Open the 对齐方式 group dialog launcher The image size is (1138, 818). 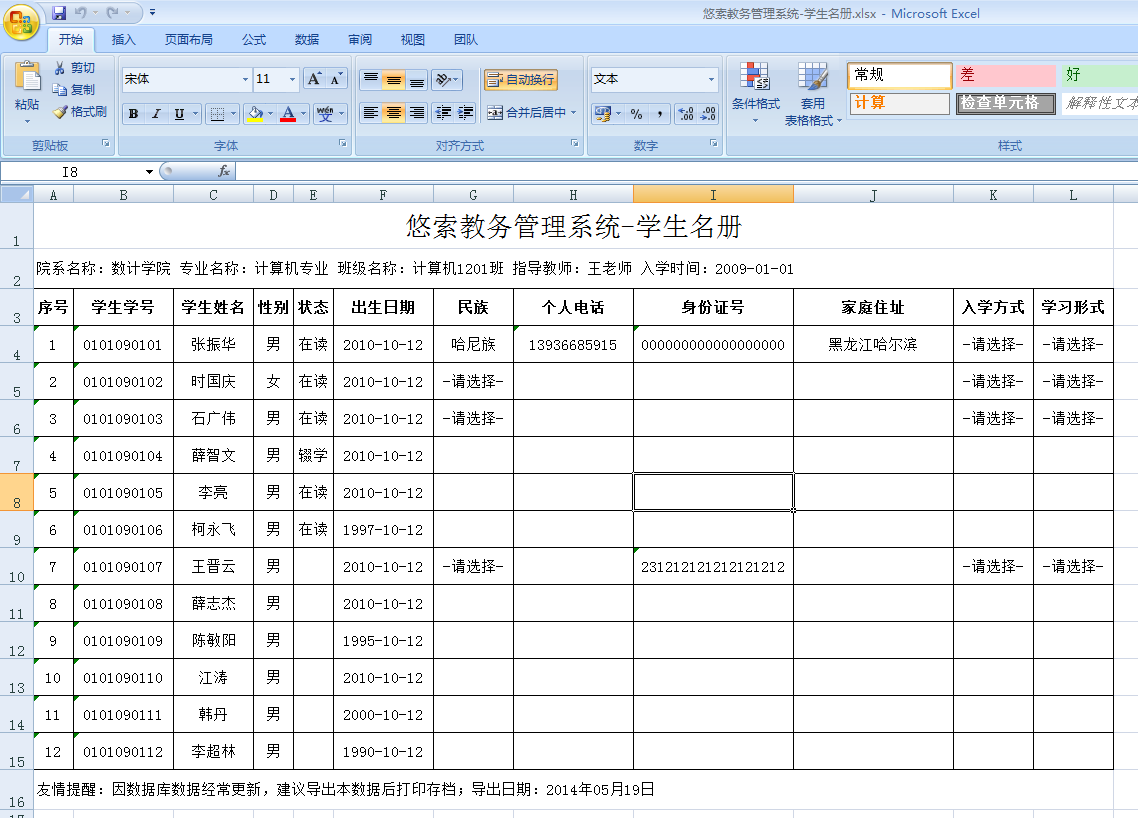point(575,144)
